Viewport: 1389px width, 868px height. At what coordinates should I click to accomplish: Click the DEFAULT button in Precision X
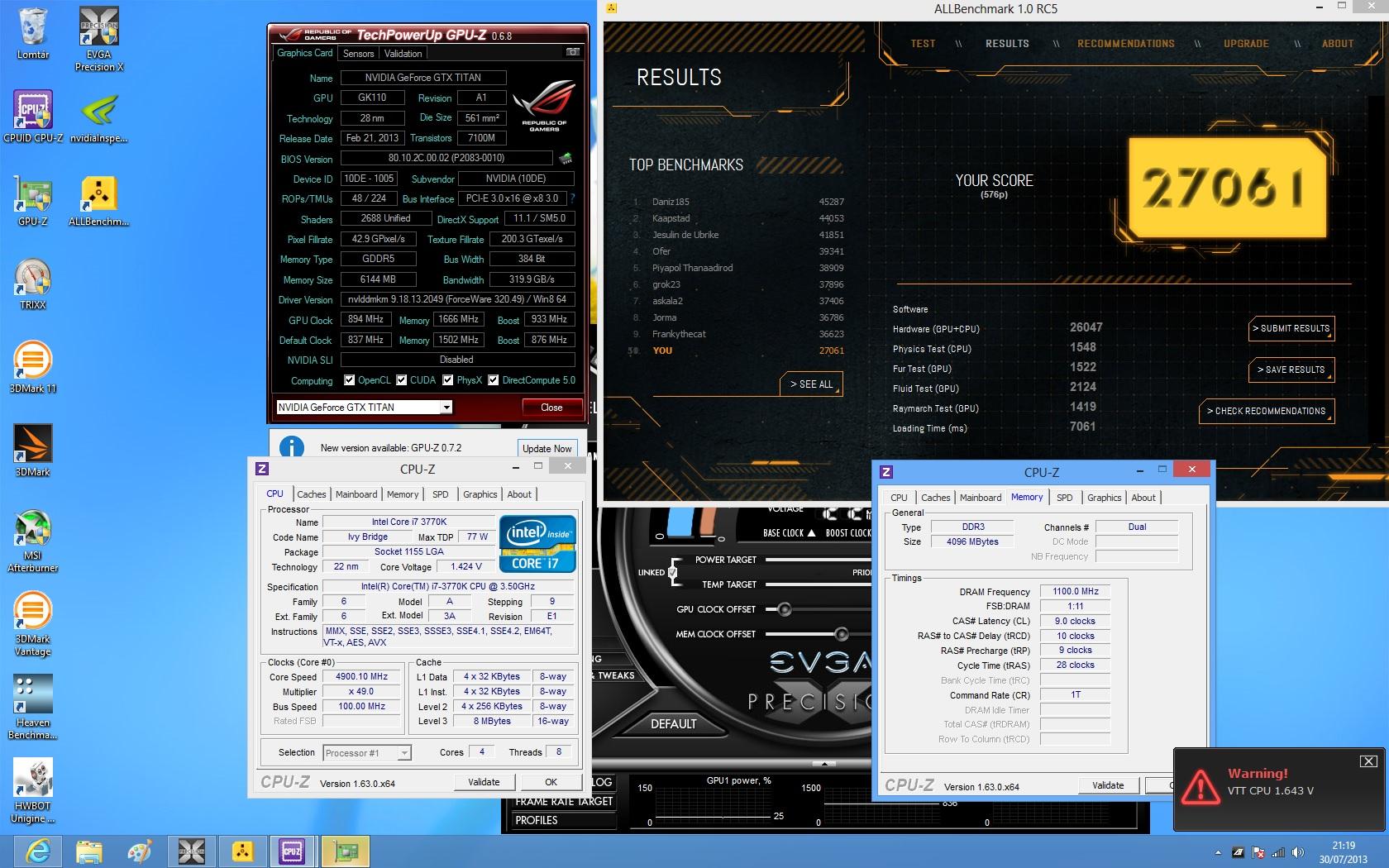click(x=673, y=724)
